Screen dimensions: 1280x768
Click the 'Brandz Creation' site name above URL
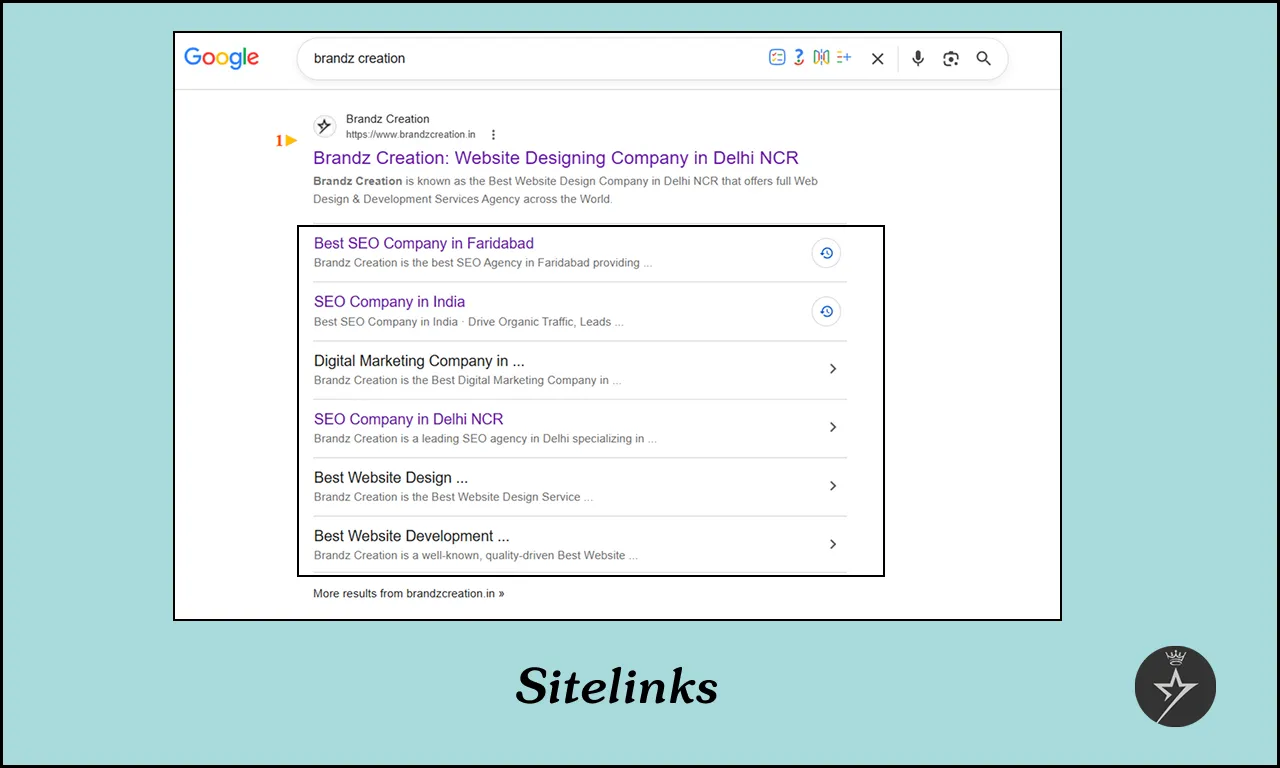[x=388, y=119]
